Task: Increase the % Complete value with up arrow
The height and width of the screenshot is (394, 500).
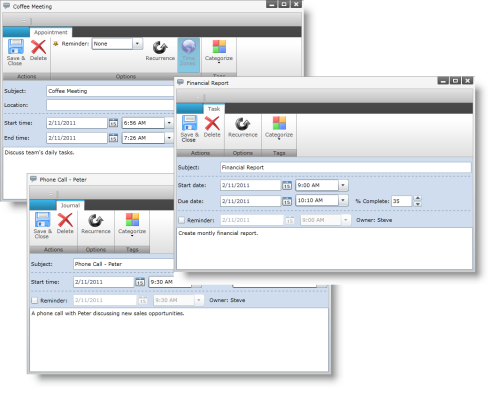Action: [x=417, y=198]
